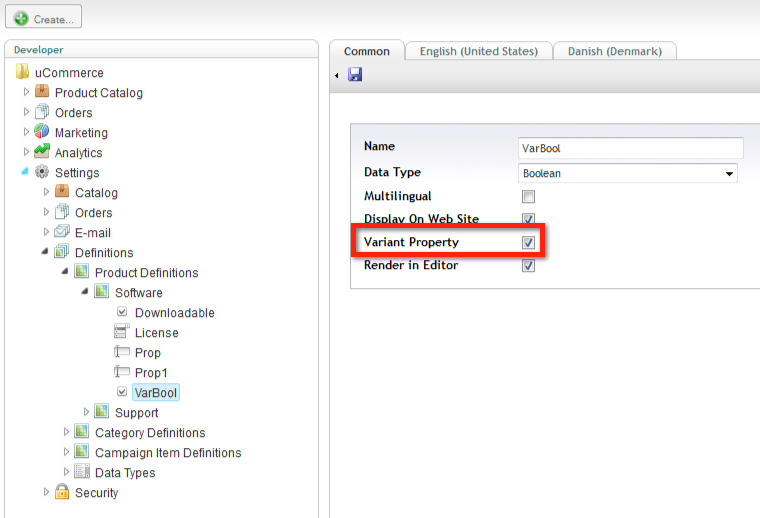Click the Marketing pie chart icon
Image resolution: width=760 pixels, height=518 pixels.
click(x=42, y=132)
